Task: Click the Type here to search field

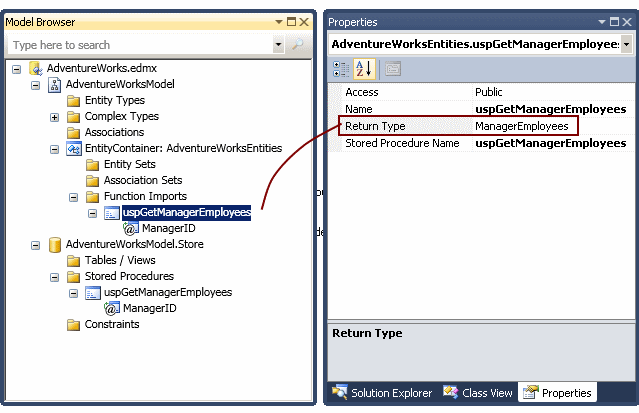Action: pyautogui.click(x=140, y=45)
